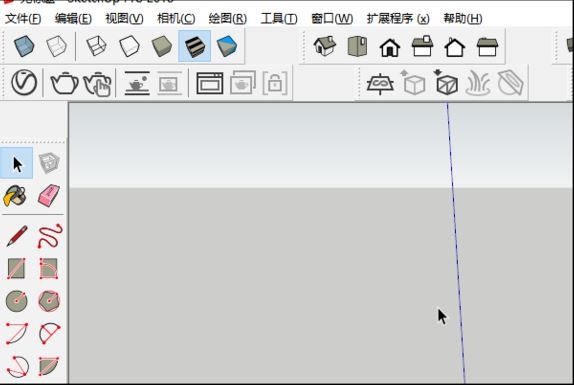Click the Iso view house icon
The image size is (574, 385).
click(x=325, y=46)
